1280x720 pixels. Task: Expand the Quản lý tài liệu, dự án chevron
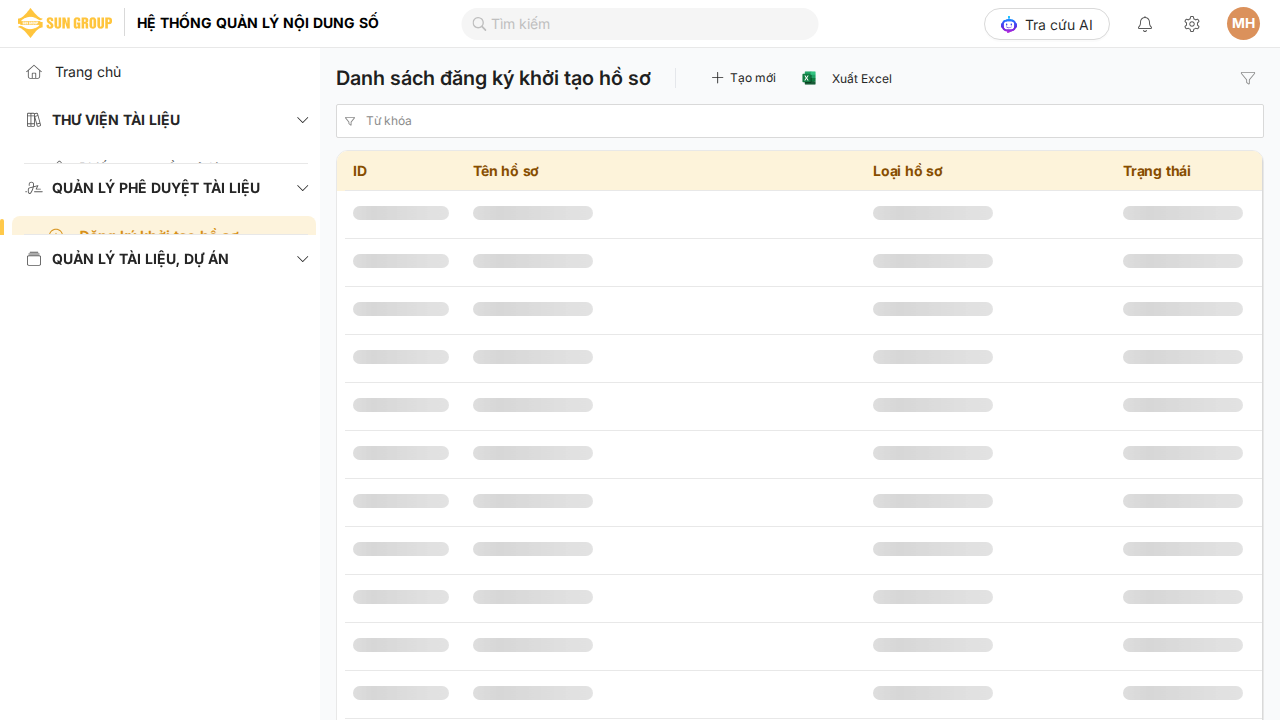click(303, 259)
